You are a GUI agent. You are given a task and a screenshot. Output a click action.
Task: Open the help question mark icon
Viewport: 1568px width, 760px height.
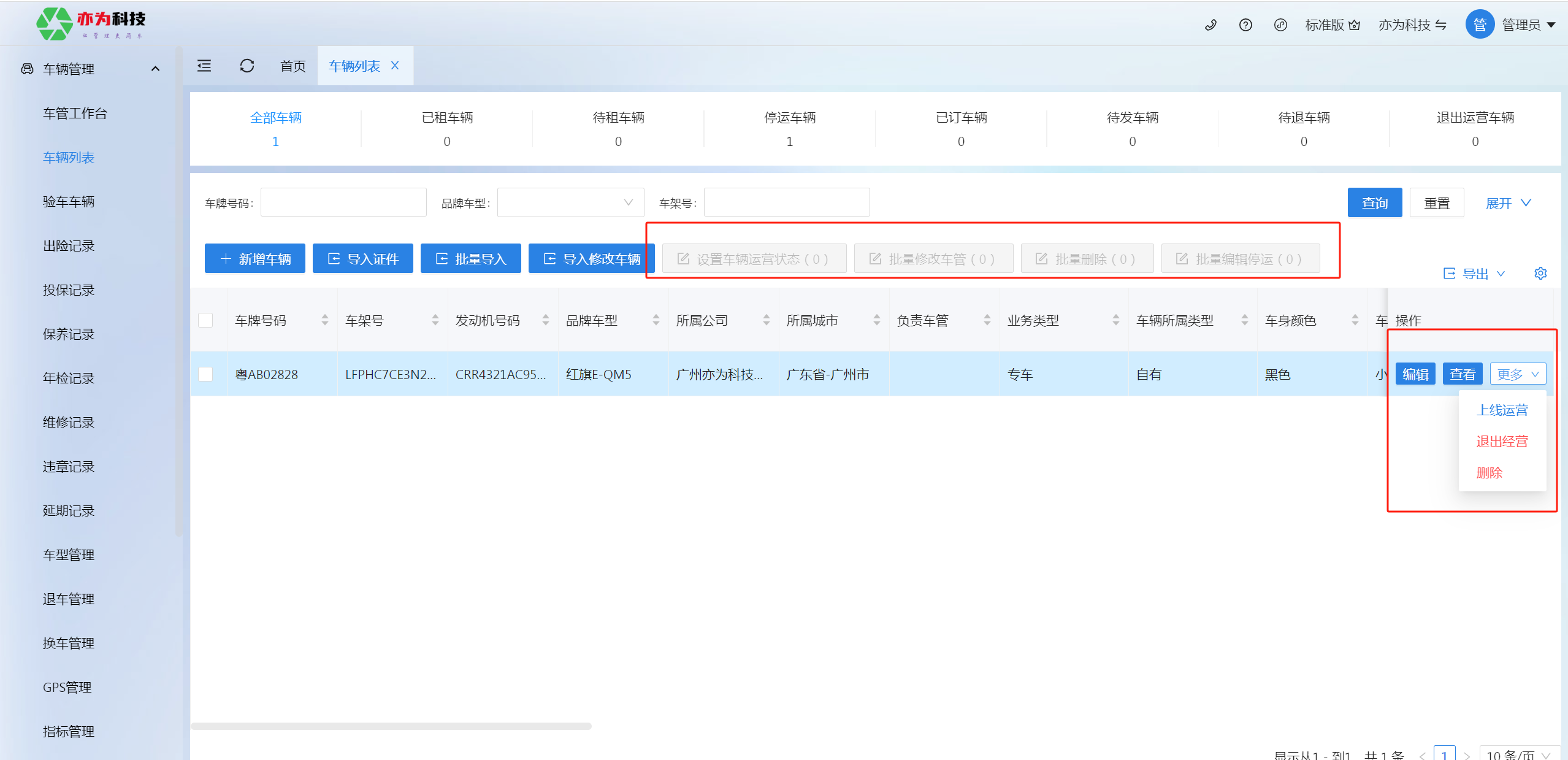tap(1245, 25)
